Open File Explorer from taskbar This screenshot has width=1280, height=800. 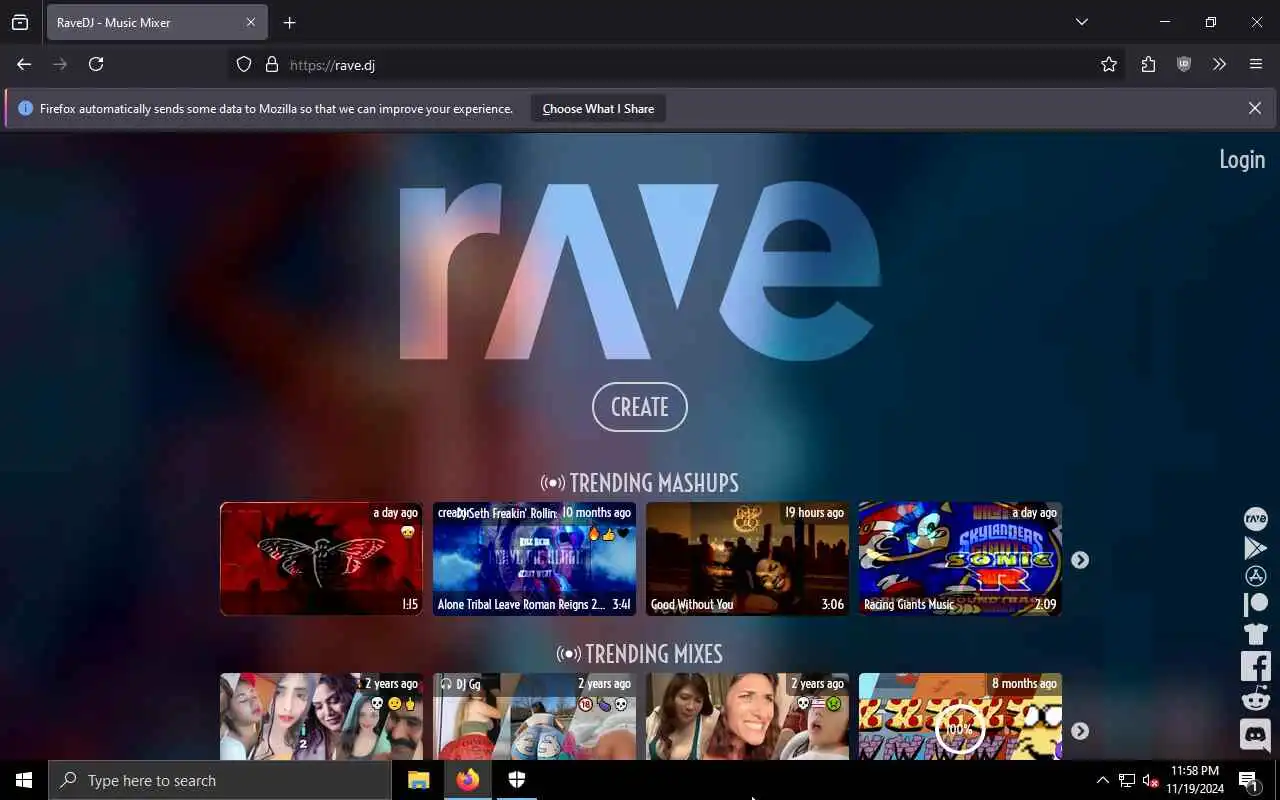418,780
